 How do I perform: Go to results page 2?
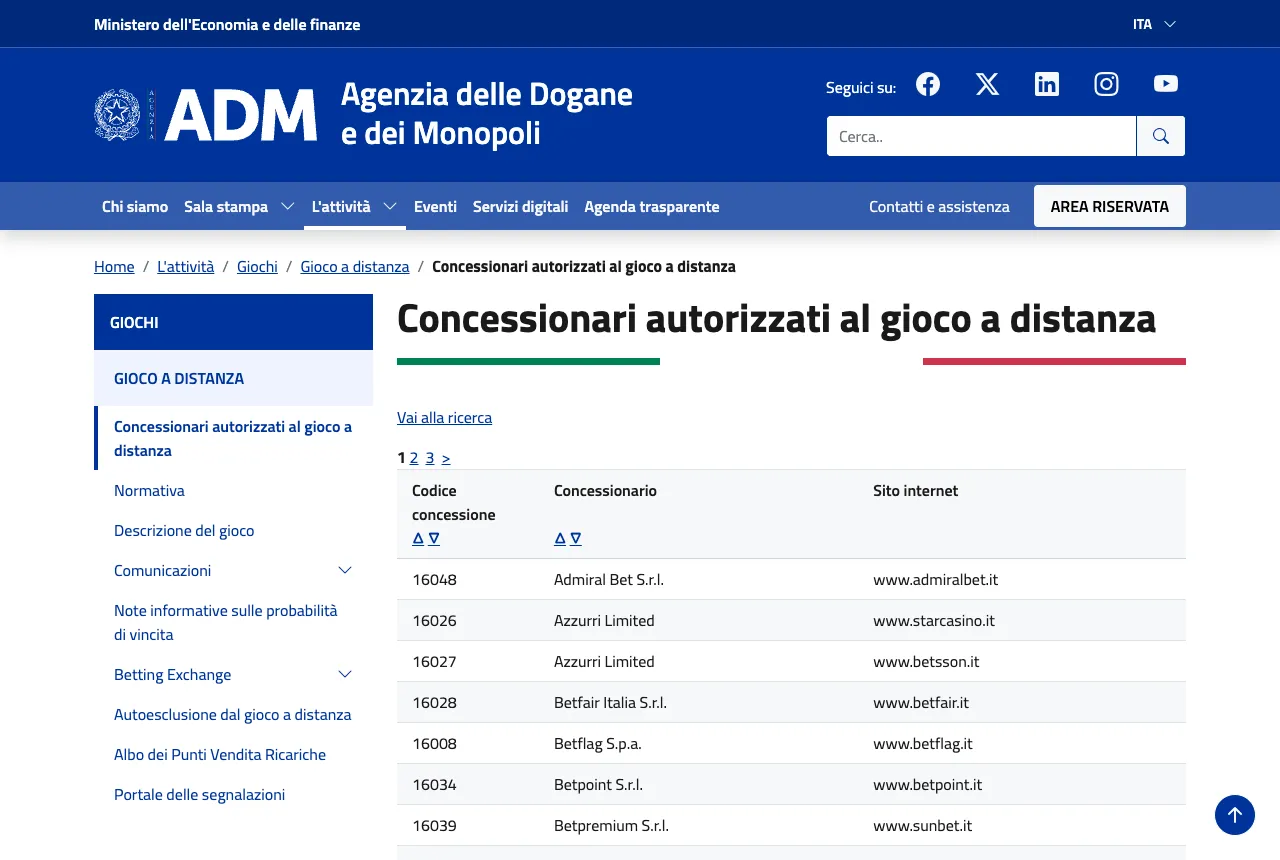click(x=414, y=458)
